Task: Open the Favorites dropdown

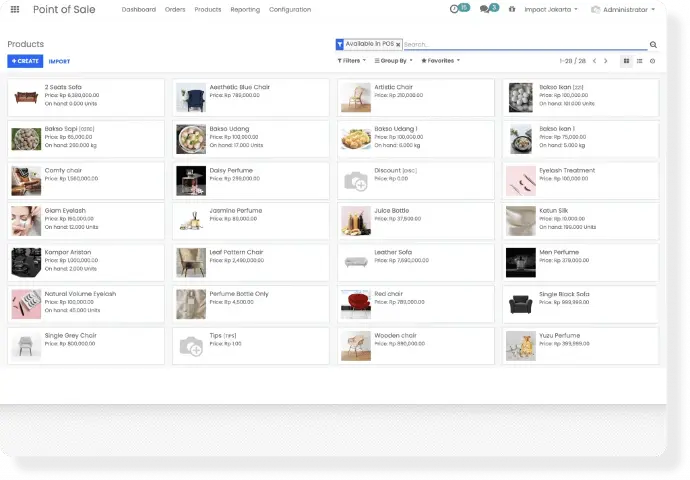Action: (x=440, y=61)
